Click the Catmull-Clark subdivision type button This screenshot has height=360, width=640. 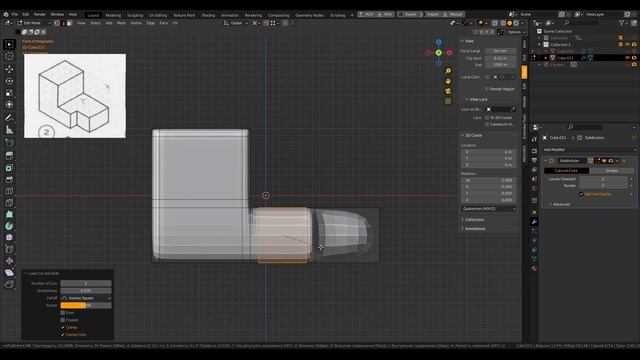coord(566,171)
